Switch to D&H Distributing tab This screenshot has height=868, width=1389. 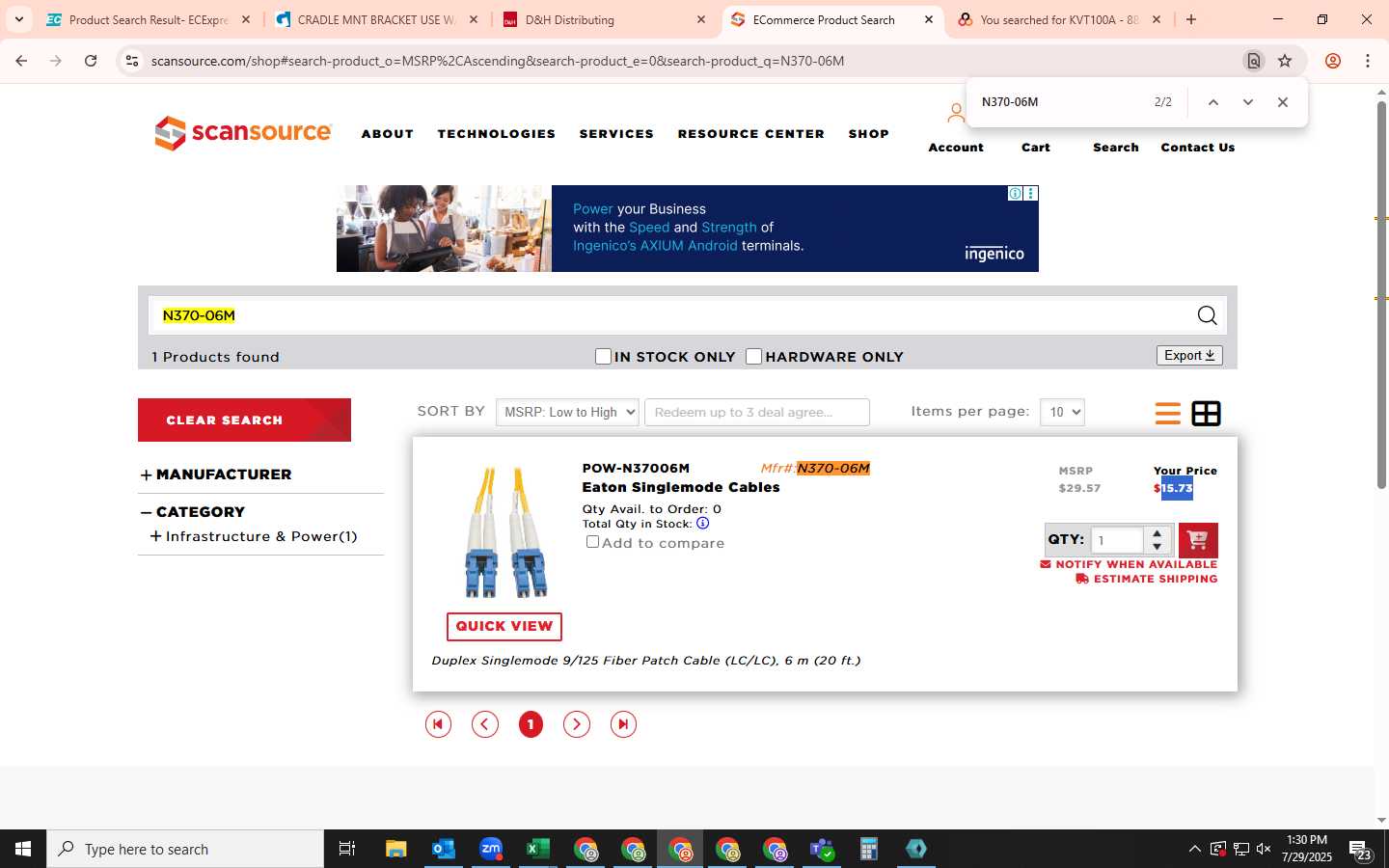point(605,19)
